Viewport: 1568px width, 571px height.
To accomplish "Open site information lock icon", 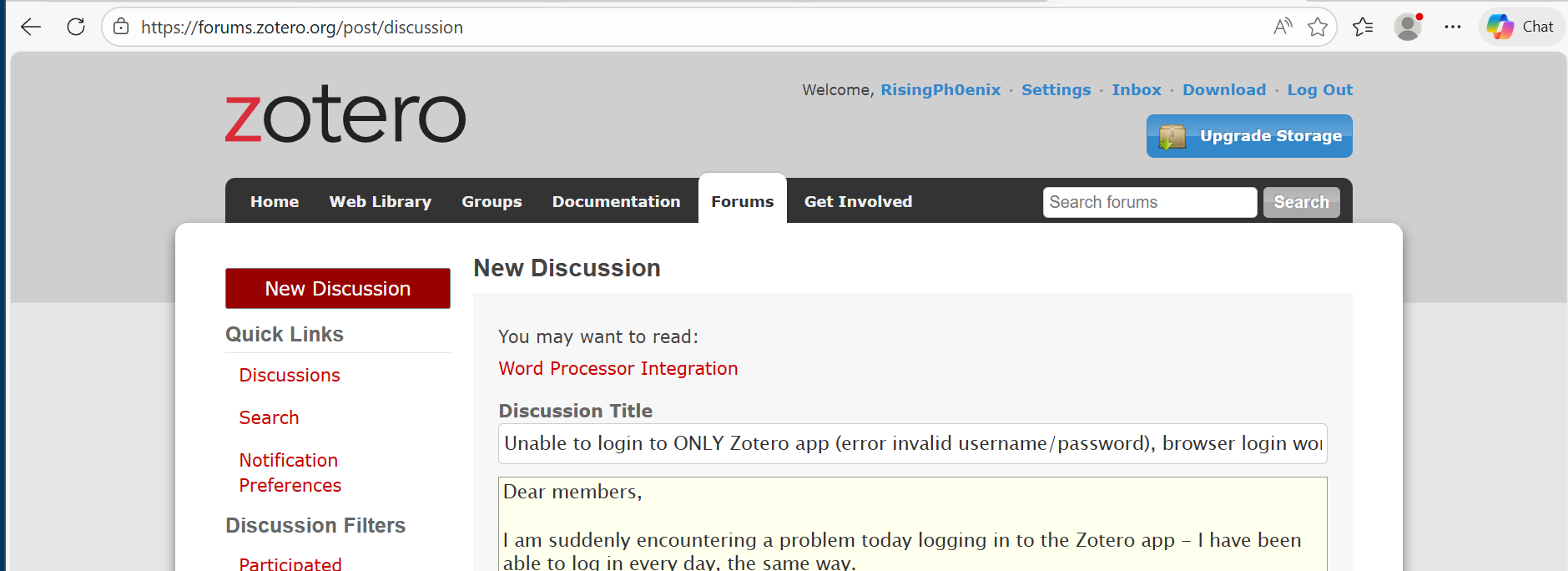I will [121, 27].
